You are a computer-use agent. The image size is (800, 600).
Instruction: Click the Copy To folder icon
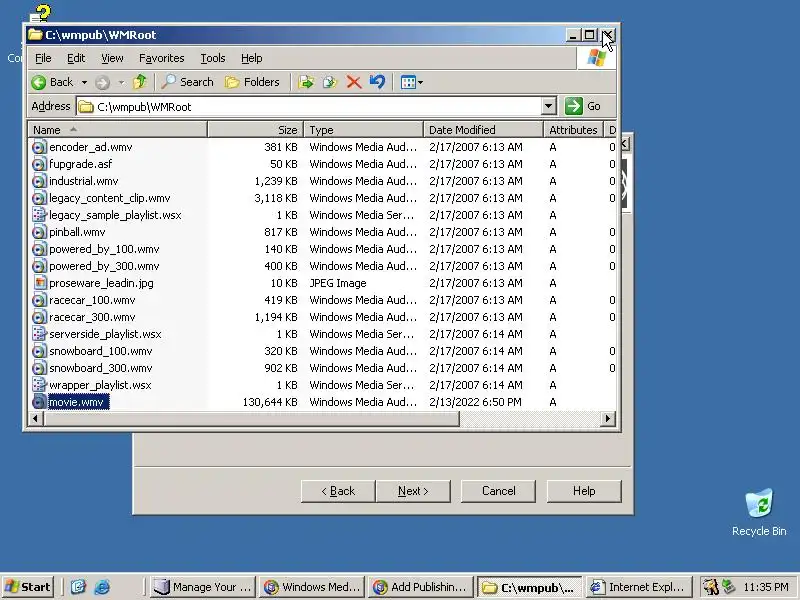(330, 82)
